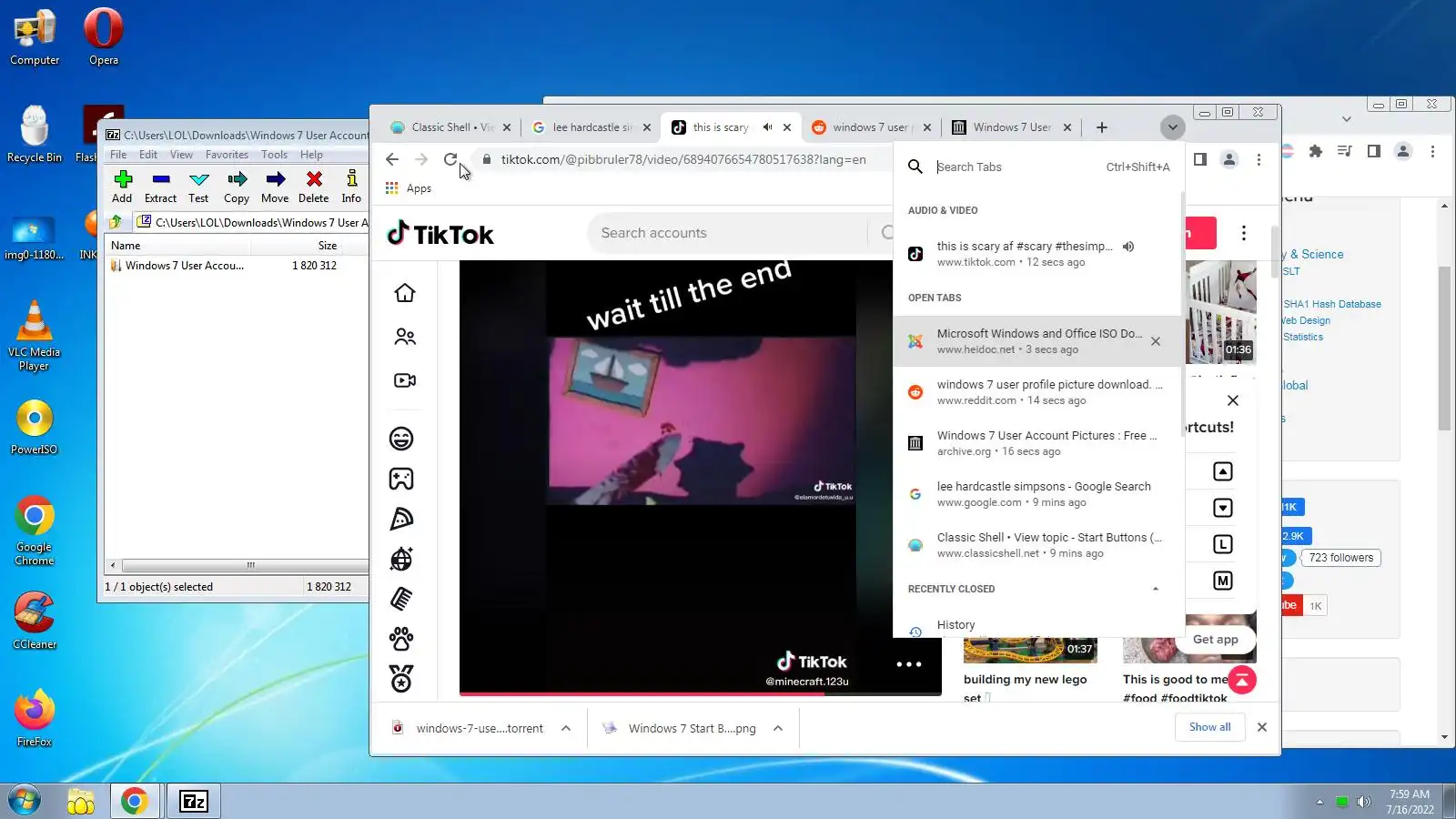Screen dimensions: 1456x819
Task: Select the TikTok gaming controller category icon
Action: [x=401, y=479]
